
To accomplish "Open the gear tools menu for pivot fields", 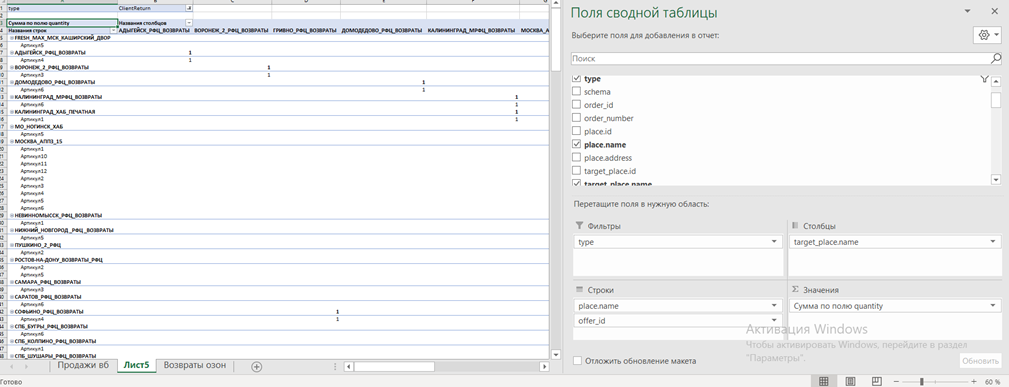I will (987, 35).
